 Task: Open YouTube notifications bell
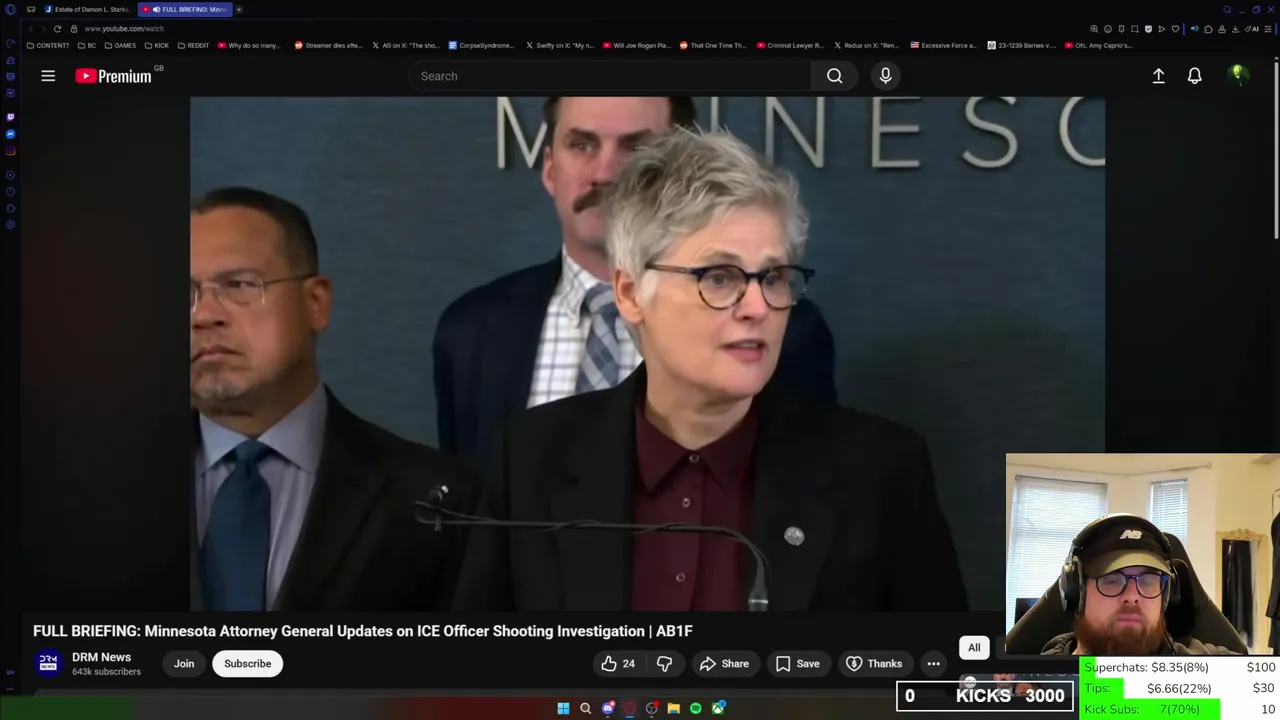click(1194, 76)
